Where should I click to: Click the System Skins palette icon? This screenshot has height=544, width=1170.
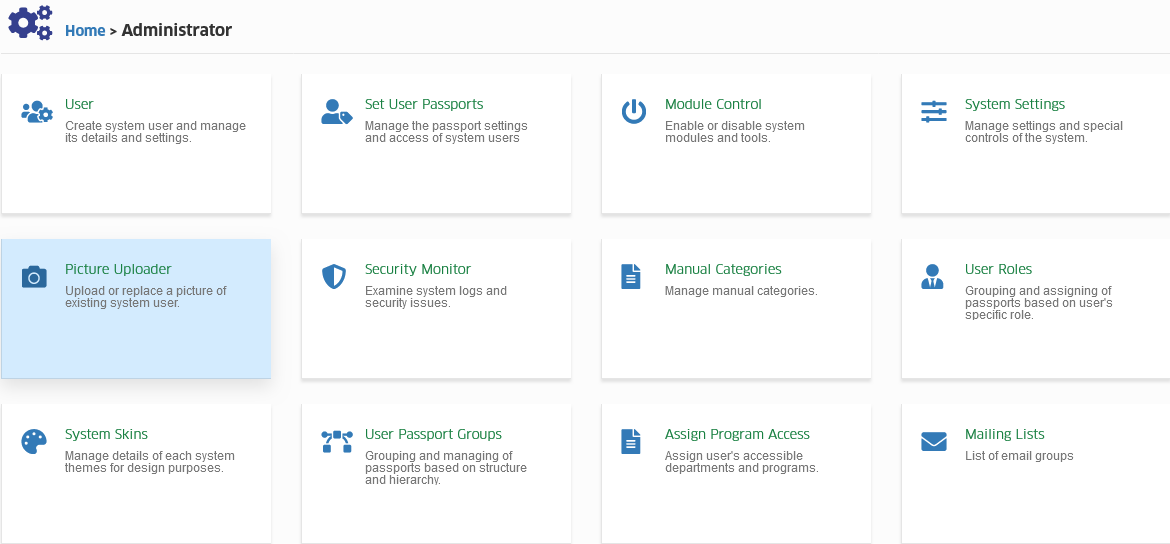click(34, 442)
